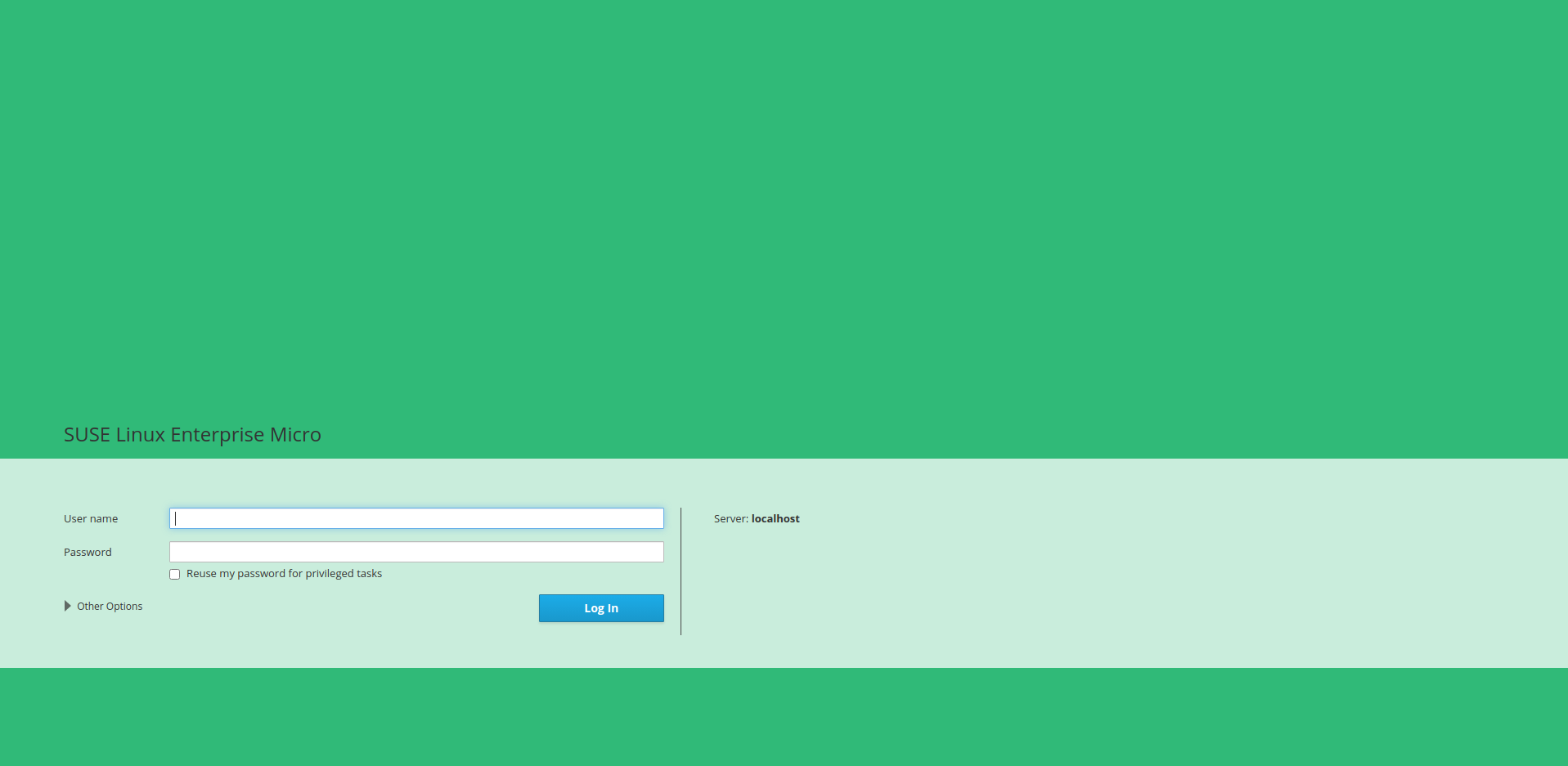Click the vertical divider beside Log In
The height and width of the screenshot is (766, 1568).
tap(681, 571)
